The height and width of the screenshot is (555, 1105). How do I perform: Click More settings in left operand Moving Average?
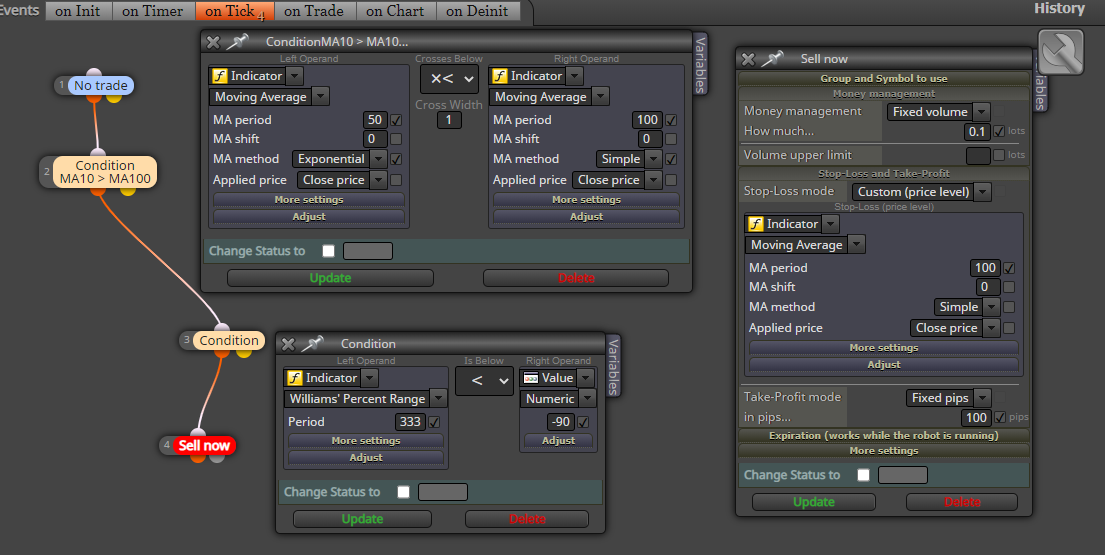[309, 200]
